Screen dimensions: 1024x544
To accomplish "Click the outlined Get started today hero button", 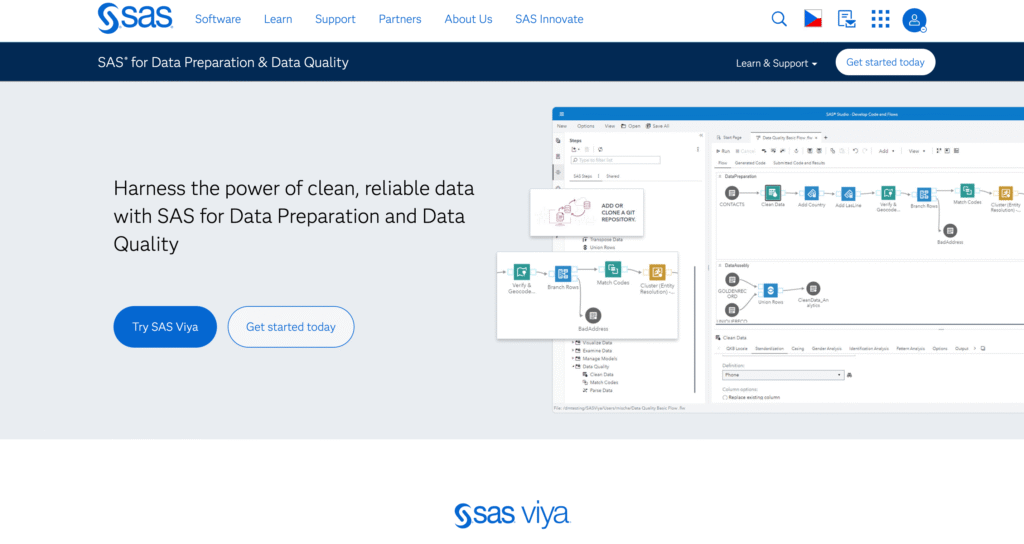I will [x=291, y=327].
